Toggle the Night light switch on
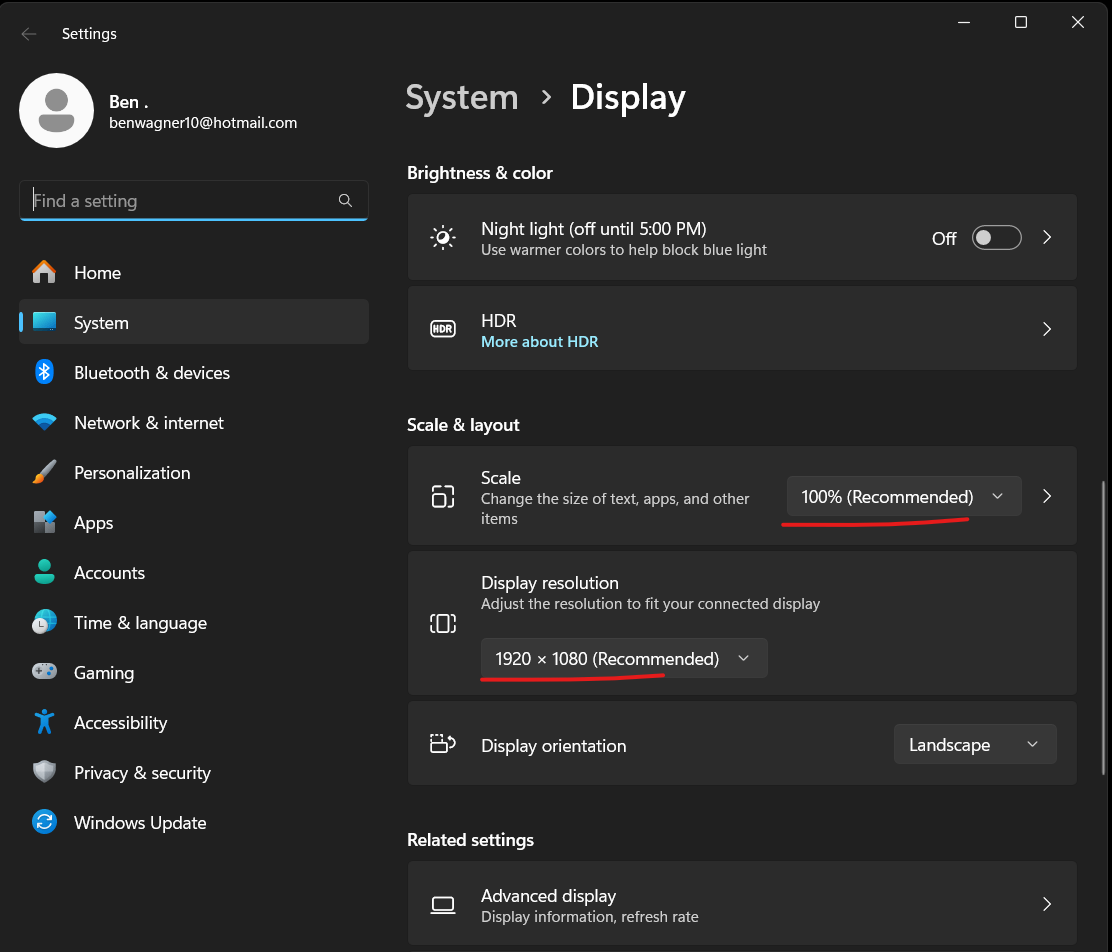The height and width of the screenshot is (952, 1112). (996, 238)
